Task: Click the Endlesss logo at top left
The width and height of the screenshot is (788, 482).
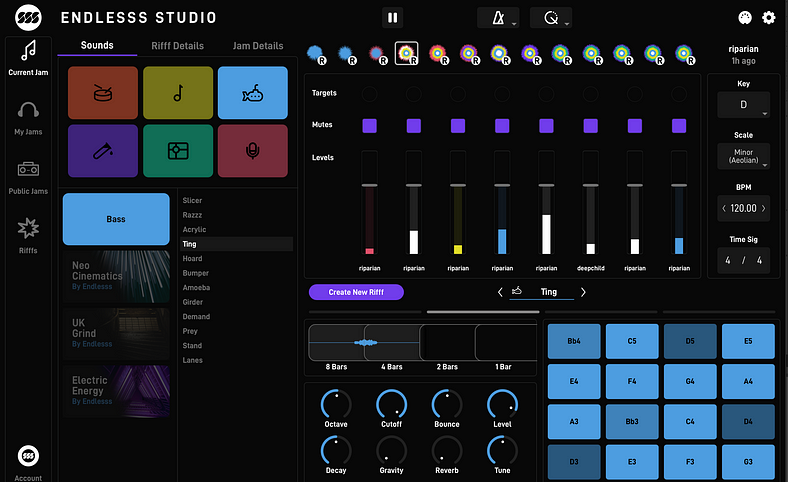Action: (28, 18)
